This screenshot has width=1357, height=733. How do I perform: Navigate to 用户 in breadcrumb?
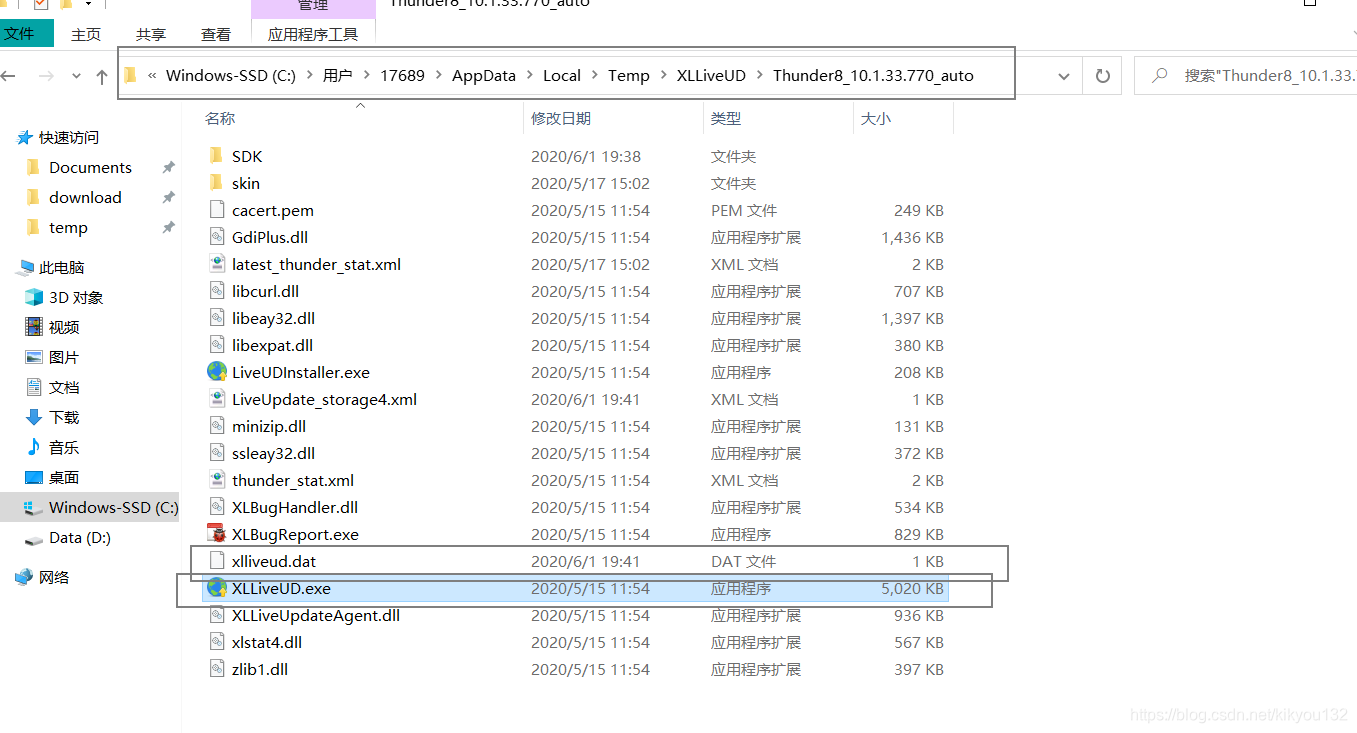338,76
